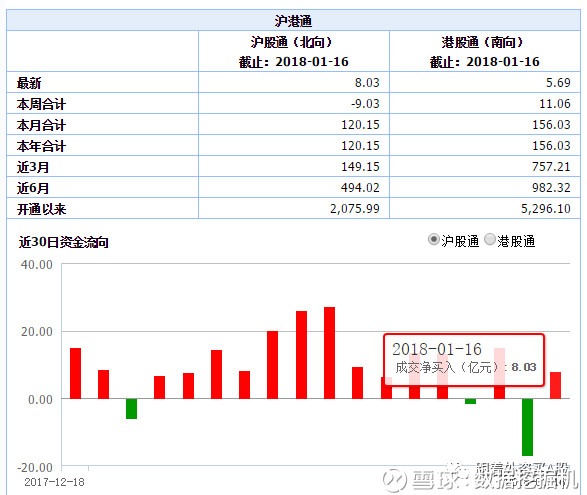Click the 本年合计 row label
The image size is (587, 495).
pos(41,146)
